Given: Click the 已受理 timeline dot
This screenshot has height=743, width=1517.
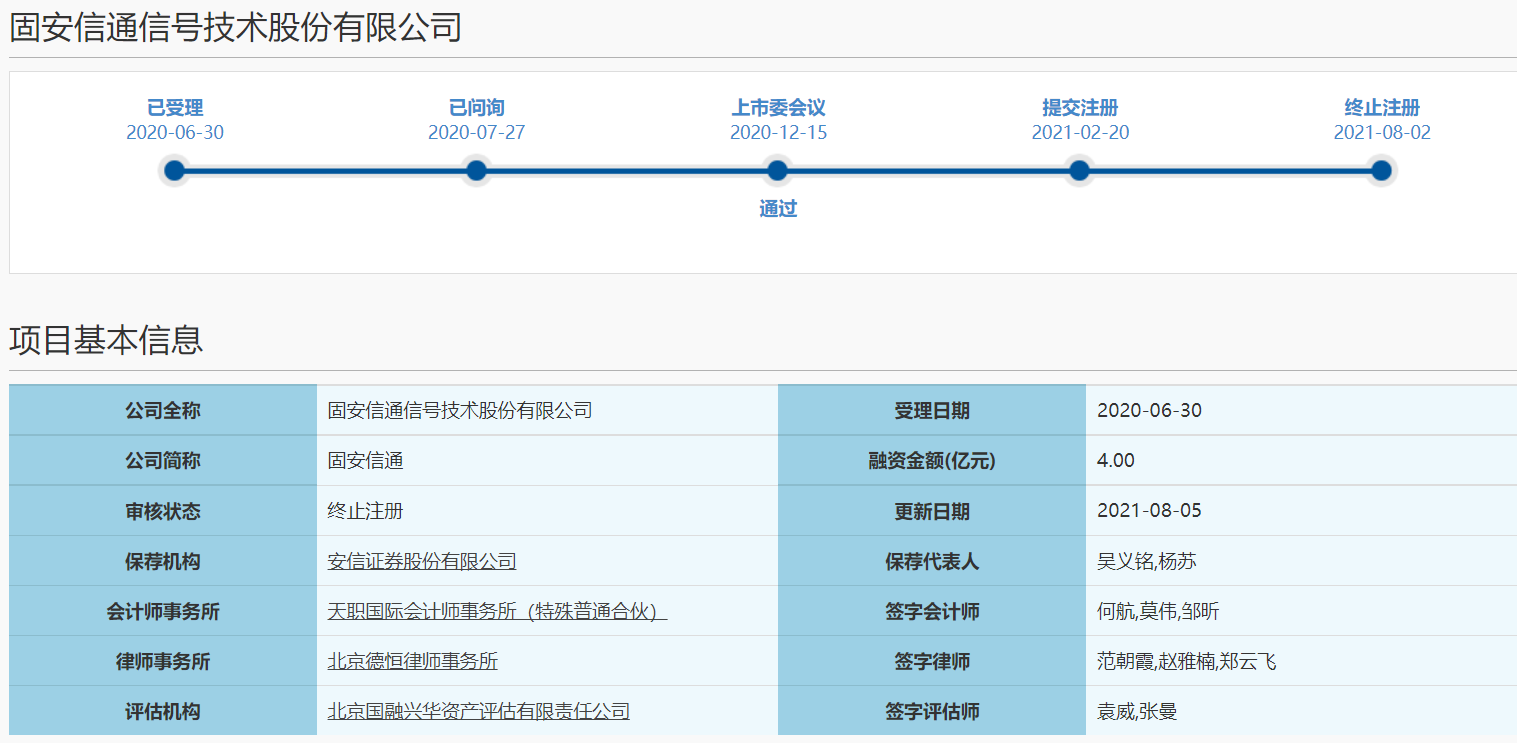Looking at the screenshot, I should [x=175, y=171].
